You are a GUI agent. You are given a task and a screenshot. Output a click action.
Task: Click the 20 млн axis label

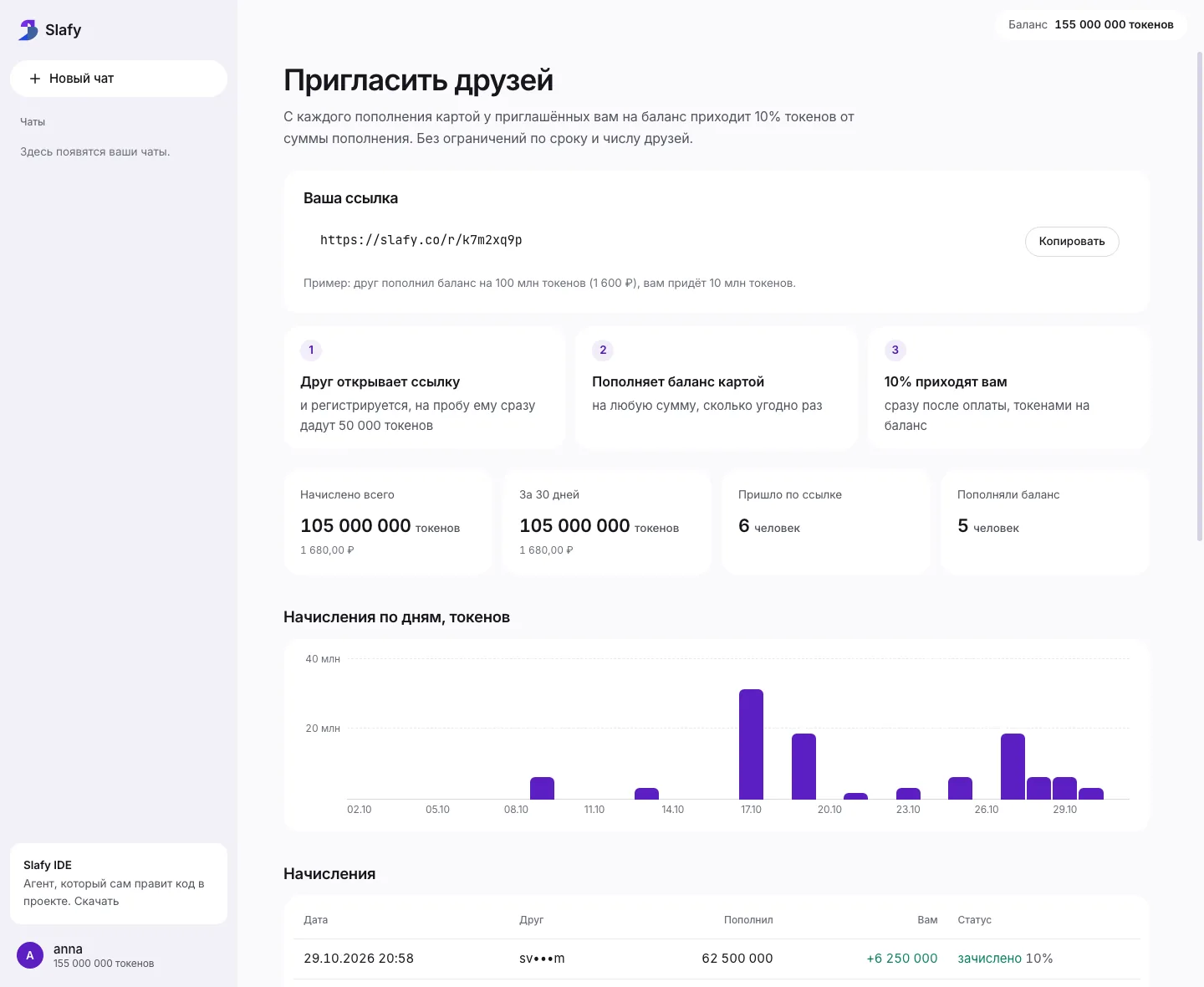pyautogui.click(x=323, y=729)
